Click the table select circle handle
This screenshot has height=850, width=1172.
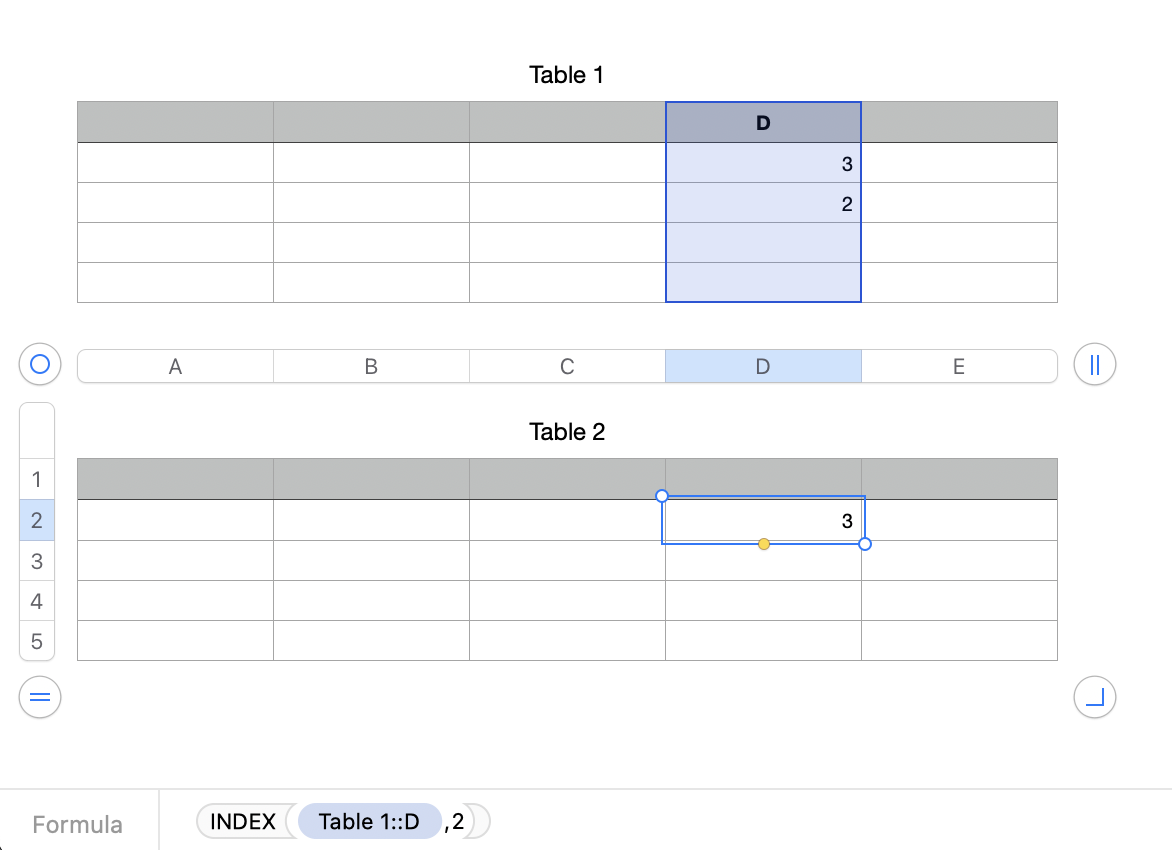click(40, 364)
